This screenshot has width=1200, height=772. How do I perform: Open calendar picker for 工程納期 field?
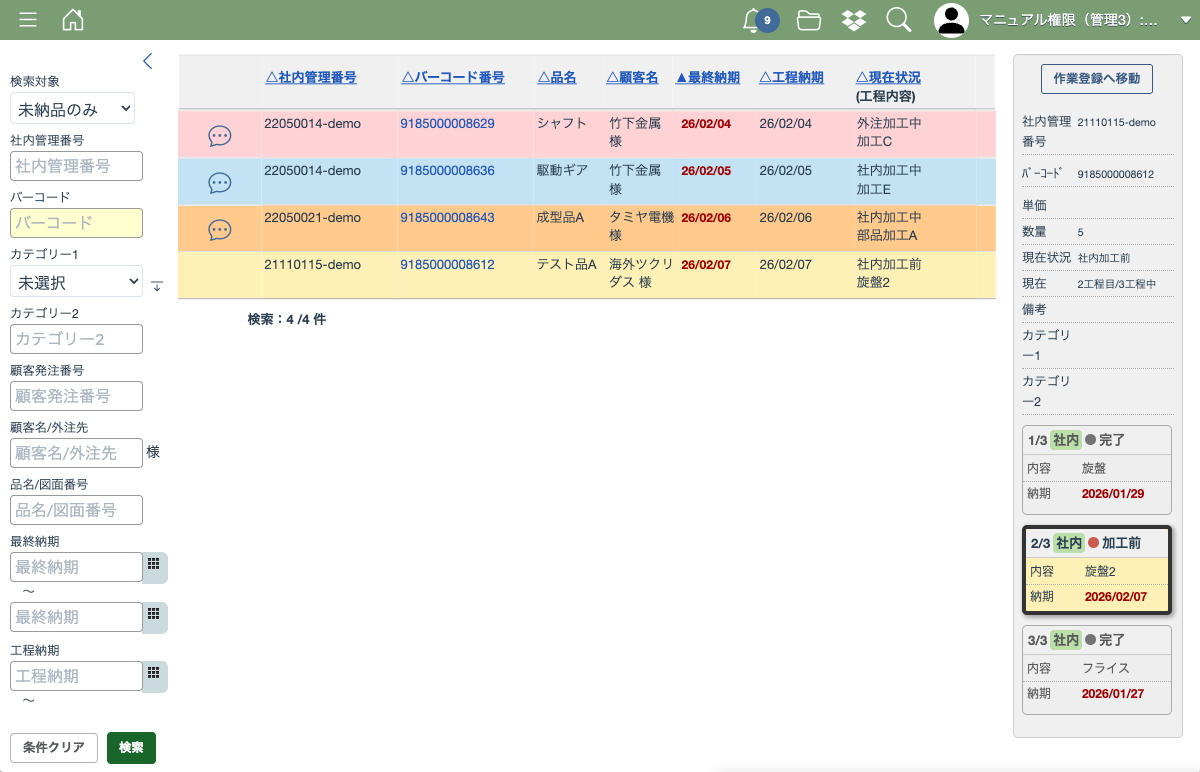tap(154, 675)
